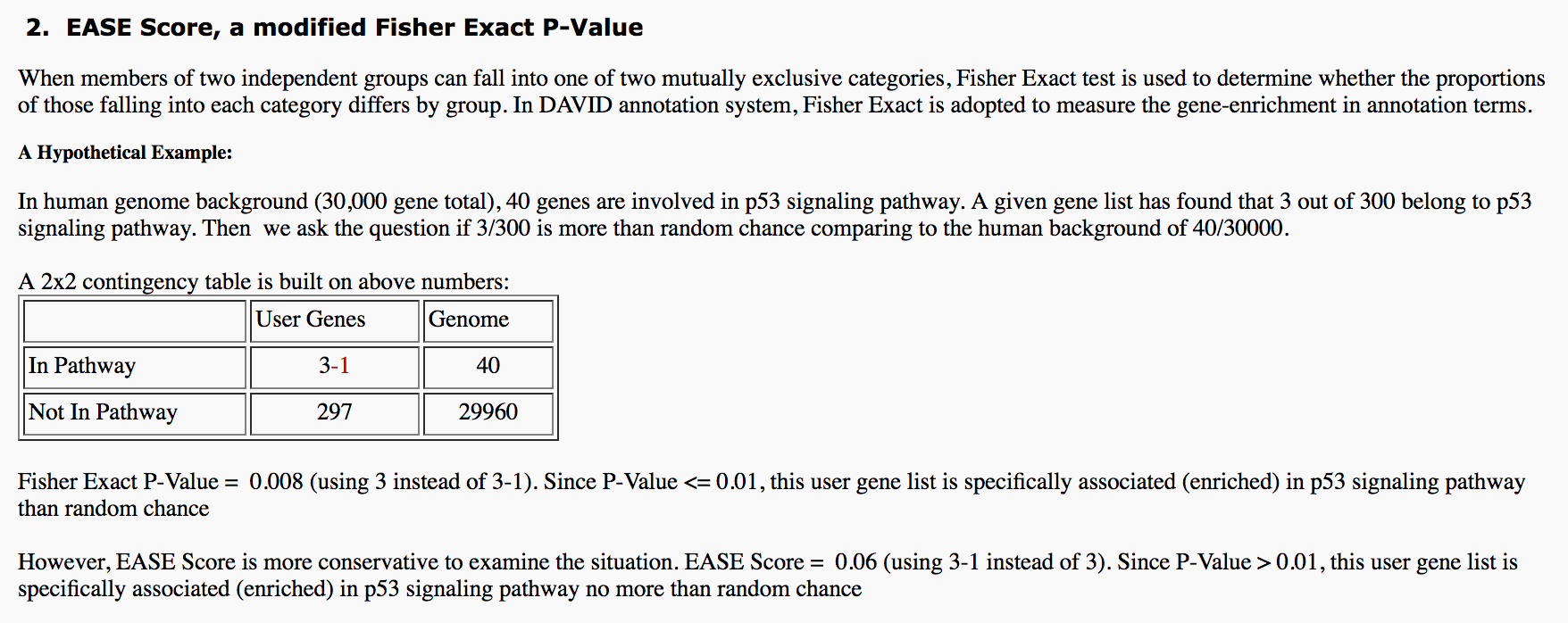Click the table cell showing 40
Viewport: 1568px width, 623px height.
click(488, 367)
